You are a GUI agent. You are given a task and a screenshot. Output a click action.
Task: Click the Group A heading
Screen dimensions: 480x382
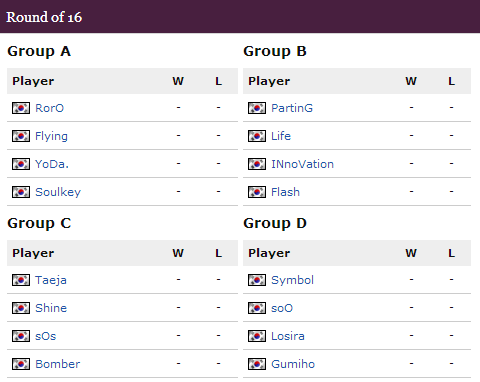pos(39,52)
